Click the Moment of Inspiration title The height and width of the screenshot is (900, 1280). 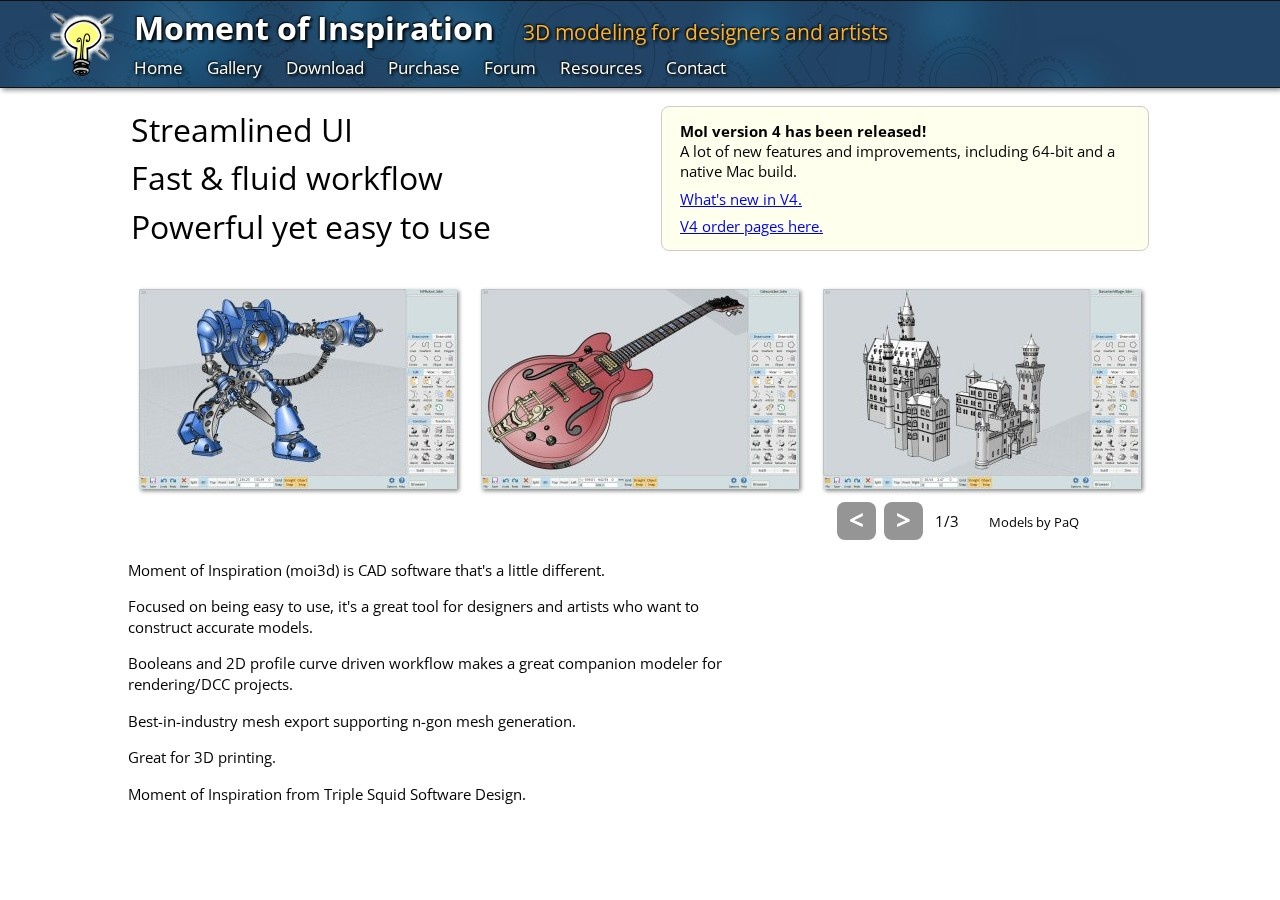coord(314,28)
